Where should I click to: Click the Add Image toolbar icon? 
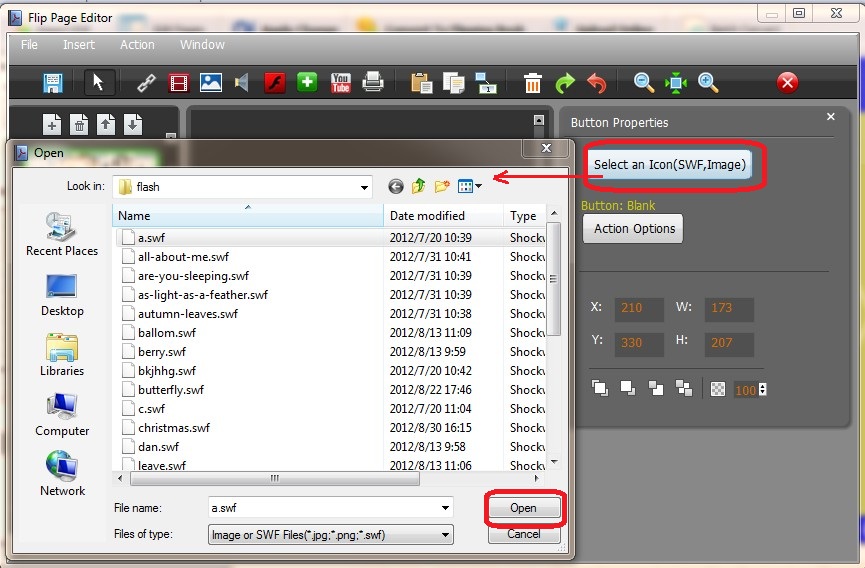coord(210,83)
